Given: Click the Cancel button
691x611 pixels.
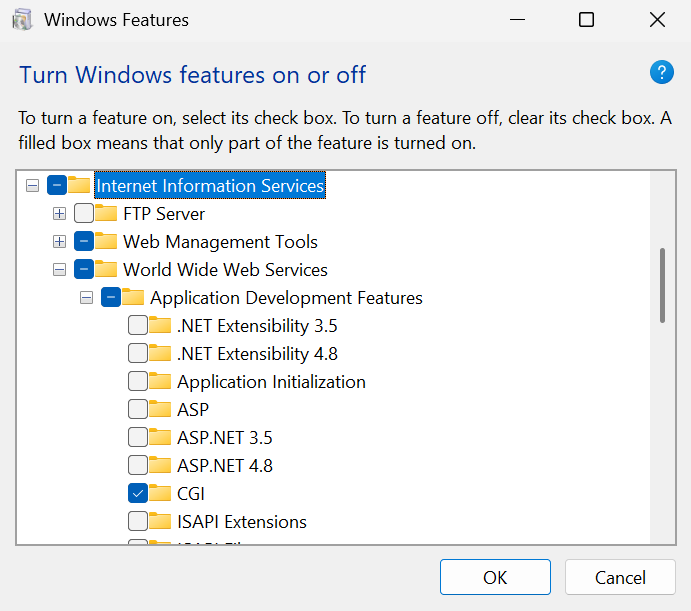Looking at the screenshot, I should pyautogui.click(x=620, y=577).
